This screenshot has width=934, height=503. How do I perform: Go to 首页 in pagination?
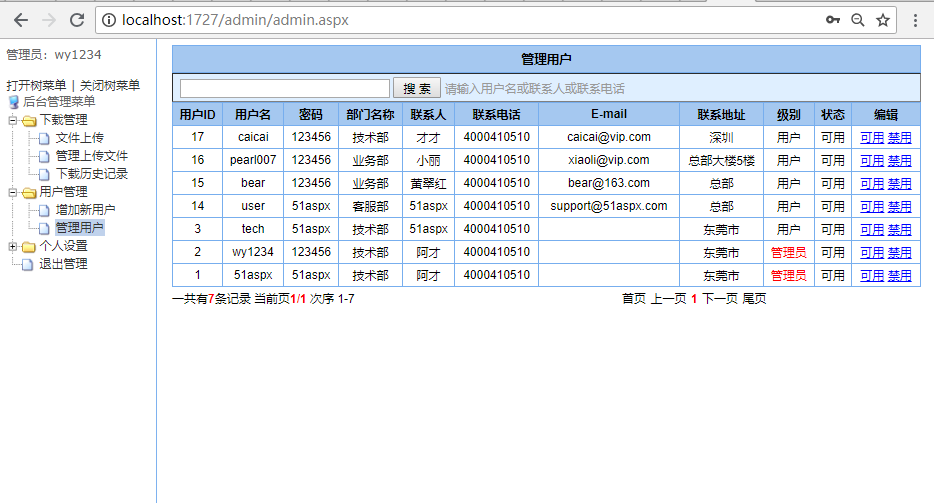tap(634, 299)
